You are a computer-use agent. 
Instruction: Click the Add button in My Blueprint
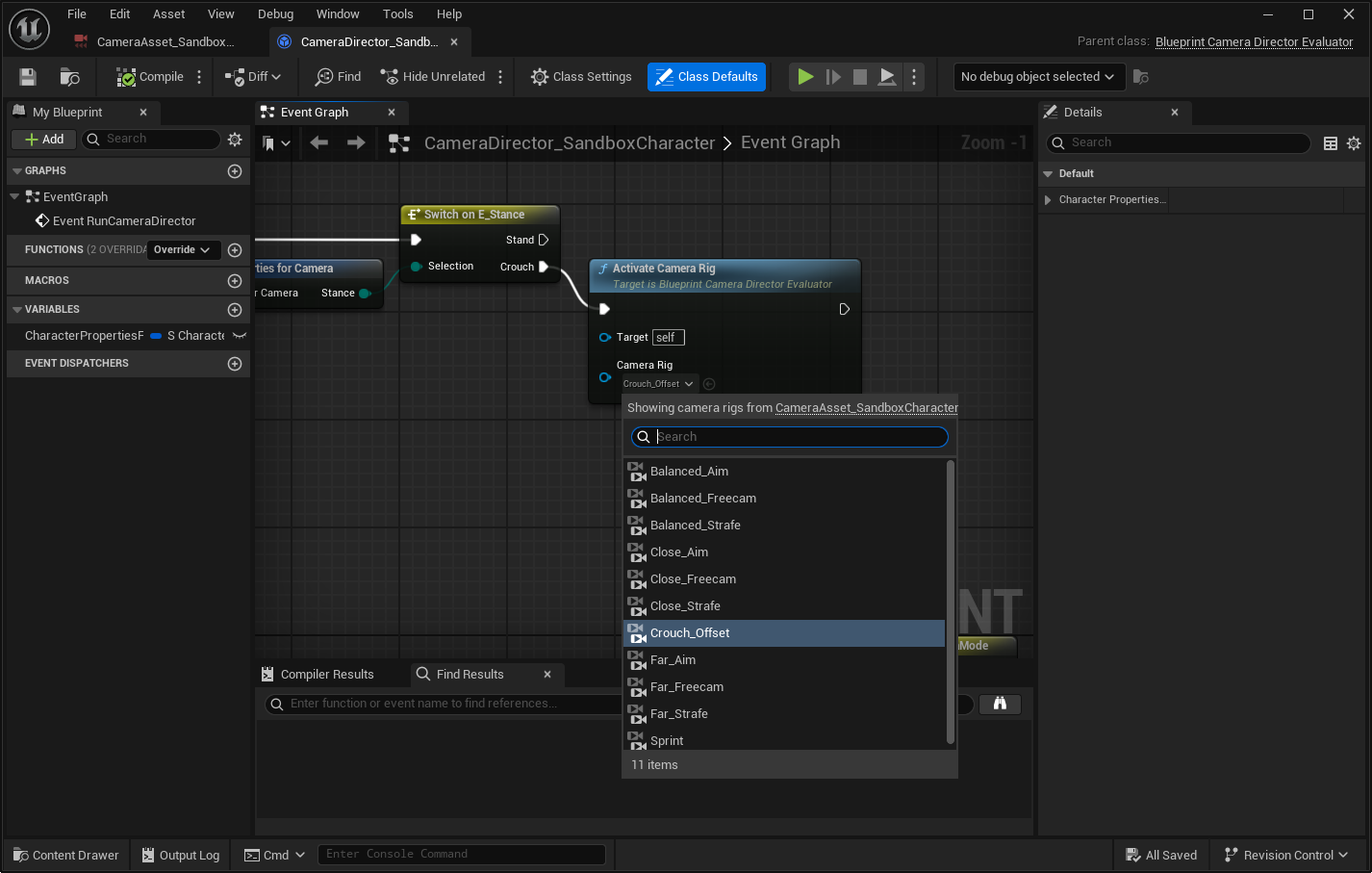(x=43, y=139)
